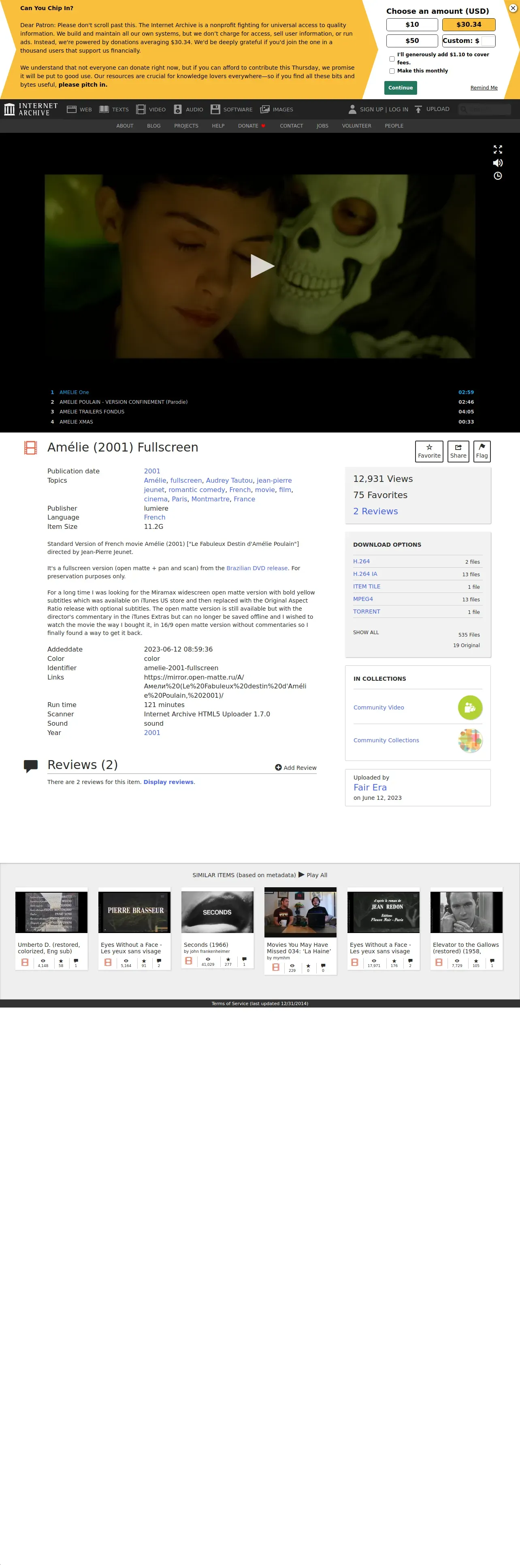The width and height of the screenshot is (520, 1568).
Task: Open the Audio section icon
Action: [x=178, y=110]
